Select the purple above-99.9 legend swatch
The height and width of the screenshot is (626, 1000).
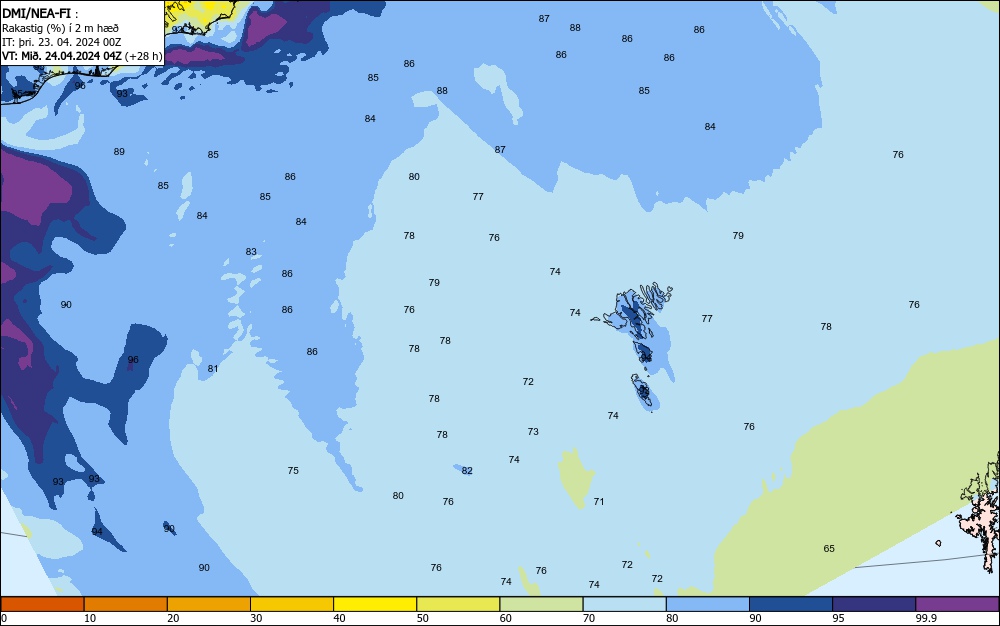tap(957, 604)
